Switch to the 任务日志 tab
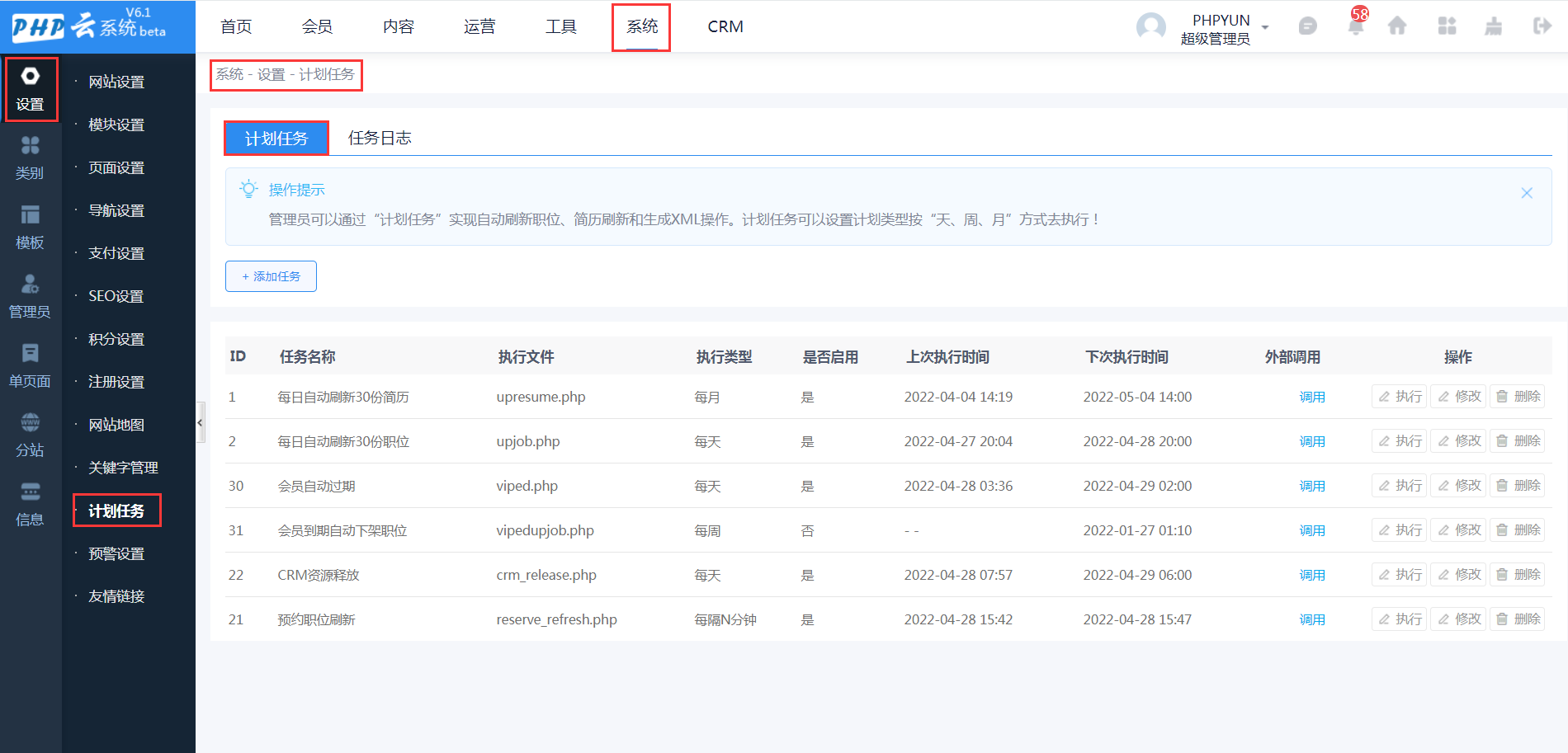Viewport: 1568px width, 753px height. click(x=380, y=138)
